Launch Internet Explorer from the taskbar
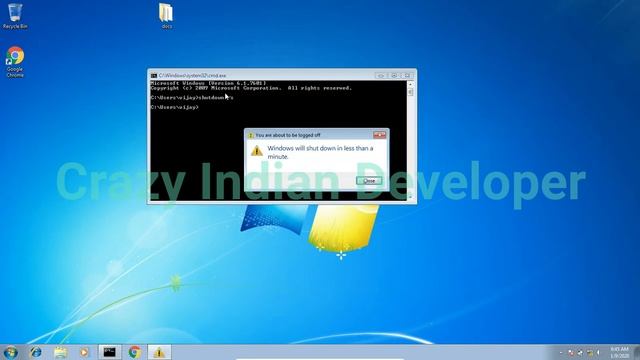The image size is (640, 360). point(36,352)
